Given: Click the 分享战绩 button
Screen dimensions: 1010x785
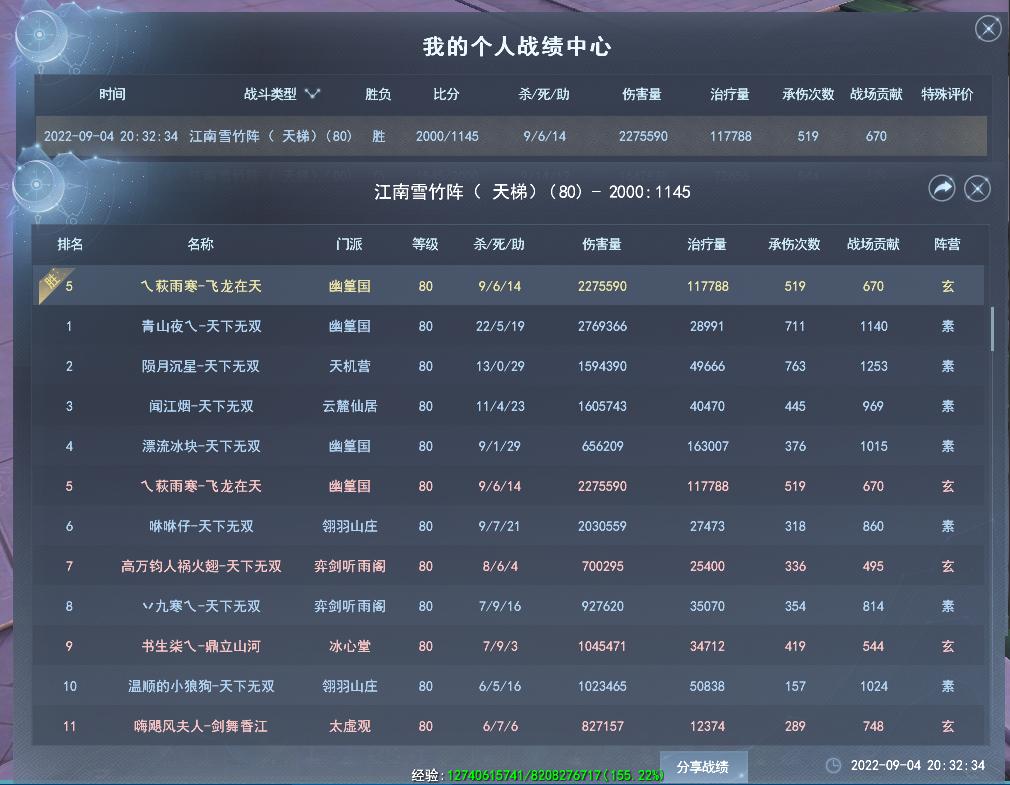Looking at the screenshot, I should pyautogui.click(x=703, y=767).
